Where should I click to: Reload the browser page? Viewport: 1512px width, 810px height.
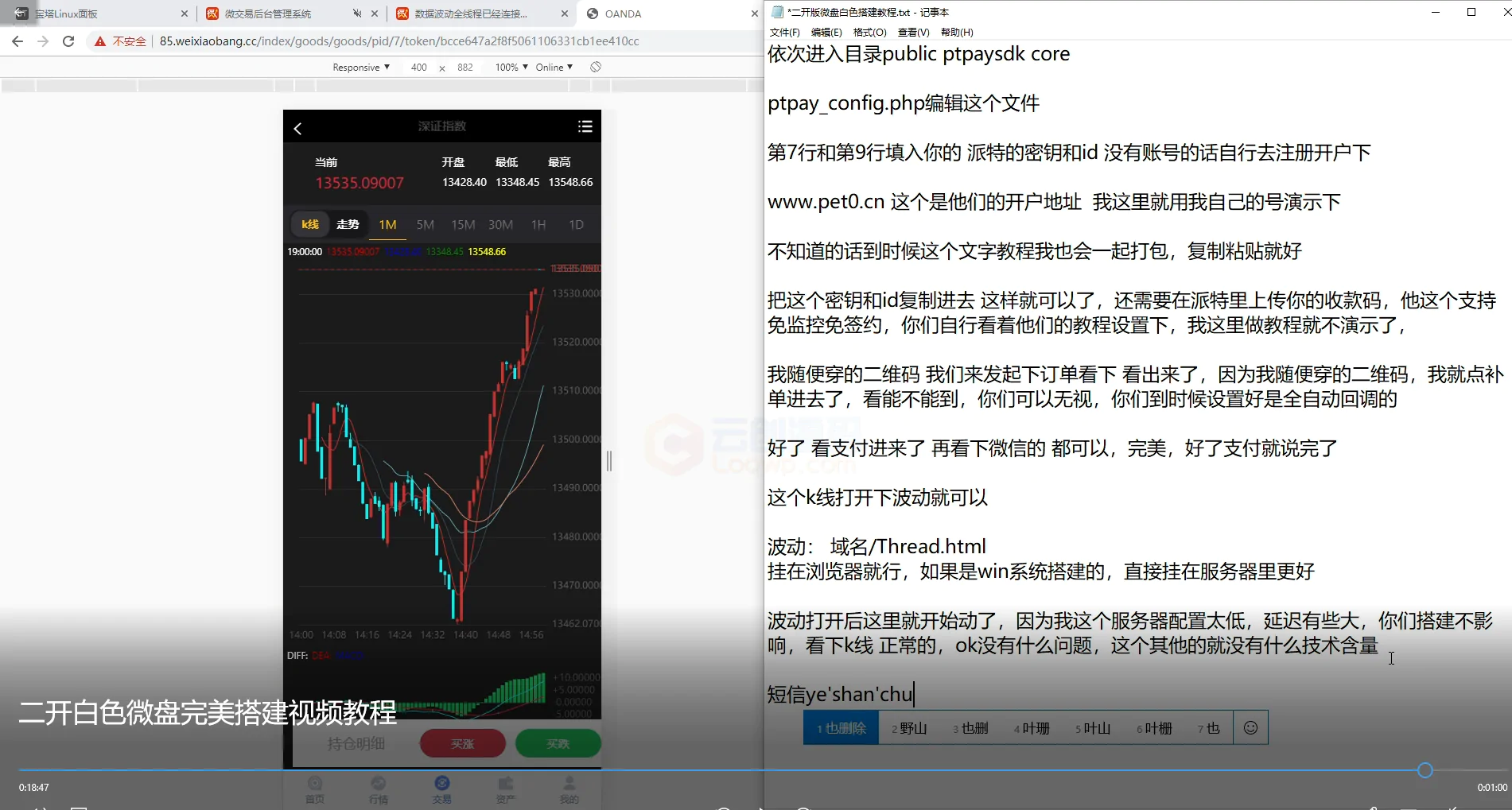(x=68, y=41)
